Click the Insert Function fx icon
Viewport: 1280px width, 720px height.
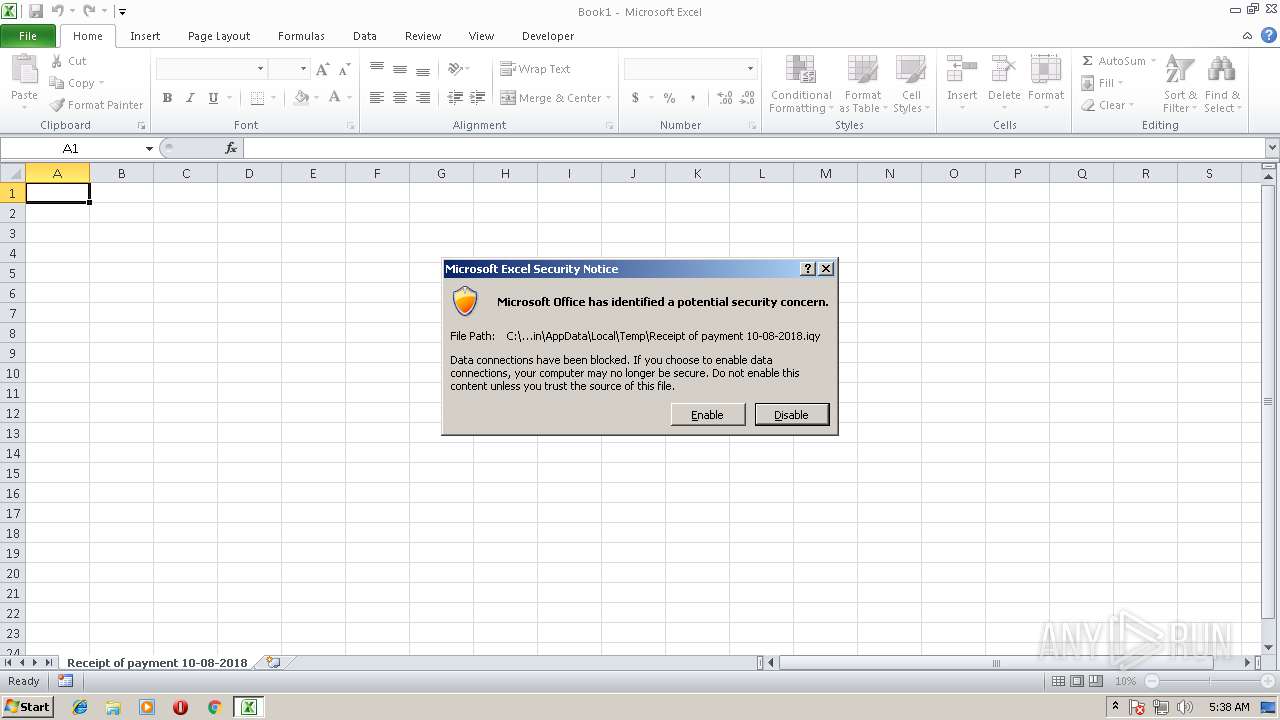(x=231, y=148)
